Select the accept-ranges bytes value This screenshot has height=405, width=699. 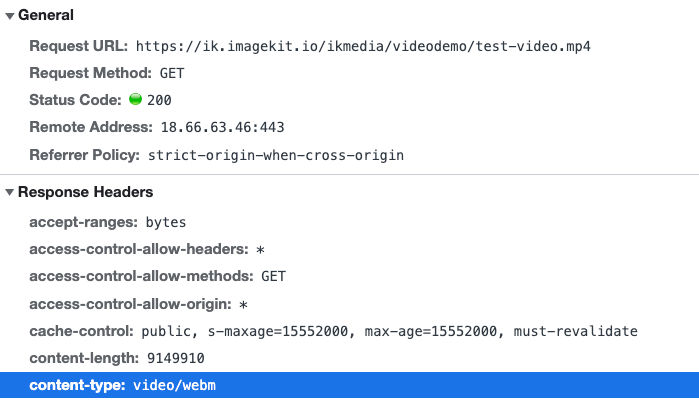pos(166,222)
